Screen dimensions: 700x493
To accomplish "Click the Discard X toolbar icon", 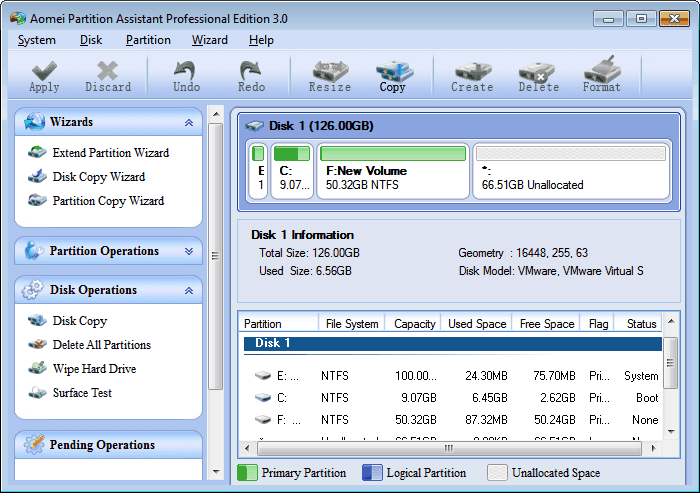I will [108, 71].
